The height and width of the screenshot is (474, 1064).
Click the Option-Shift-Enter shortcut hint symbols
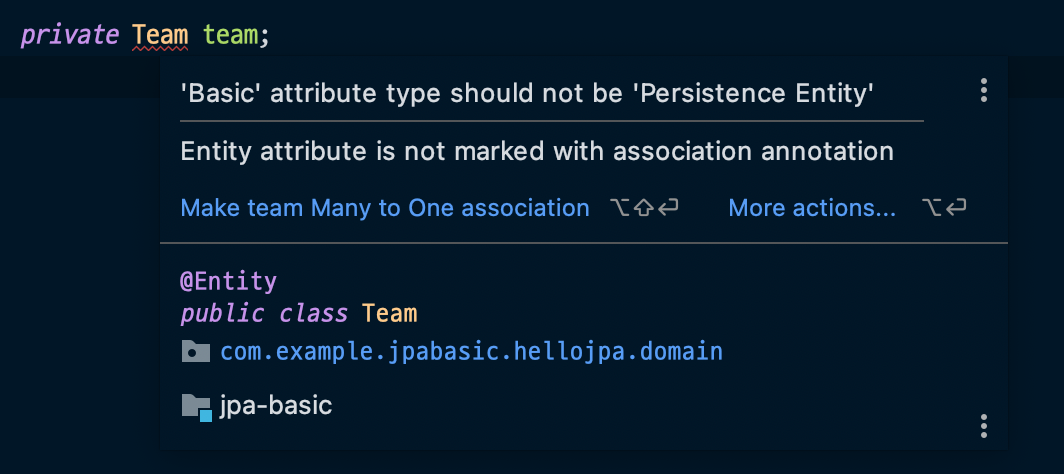coord(645,208)
